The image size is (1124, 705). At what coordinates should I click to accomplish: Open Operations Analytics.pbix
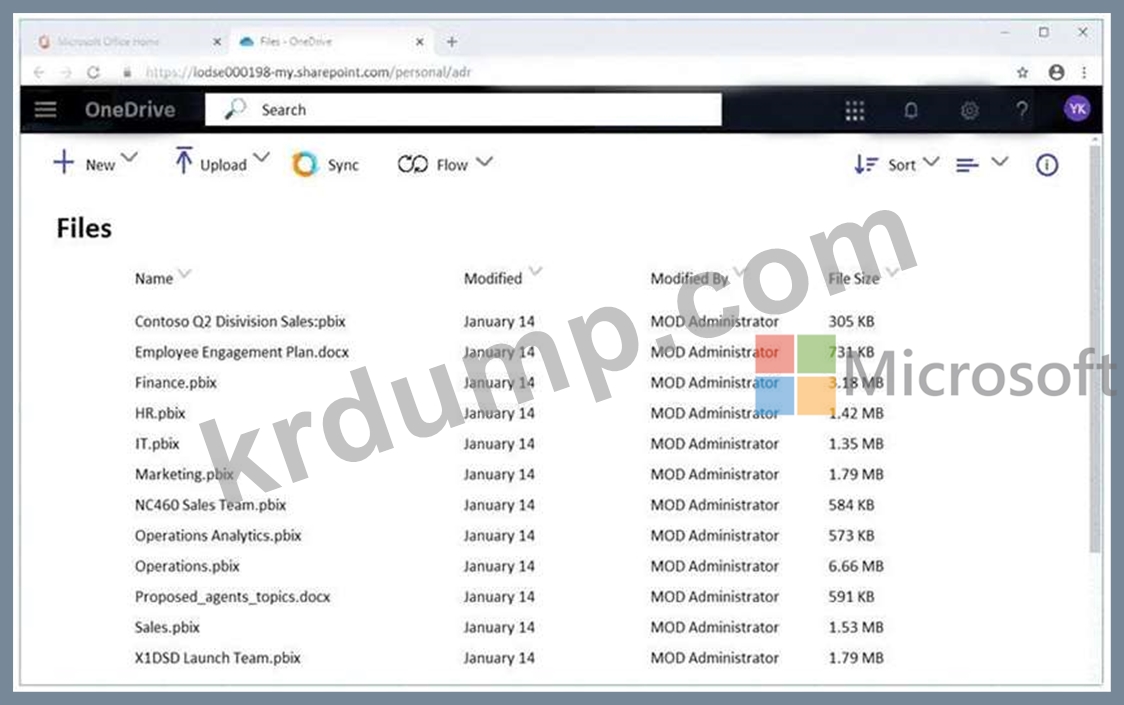tap(218, 536)
